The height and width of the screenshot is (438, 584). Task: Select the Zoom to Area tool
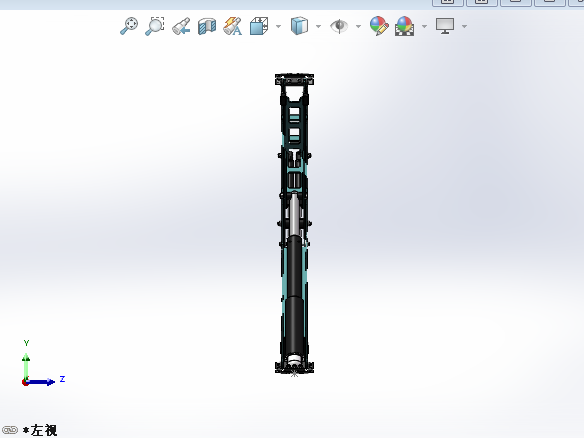tap(155, 26)
